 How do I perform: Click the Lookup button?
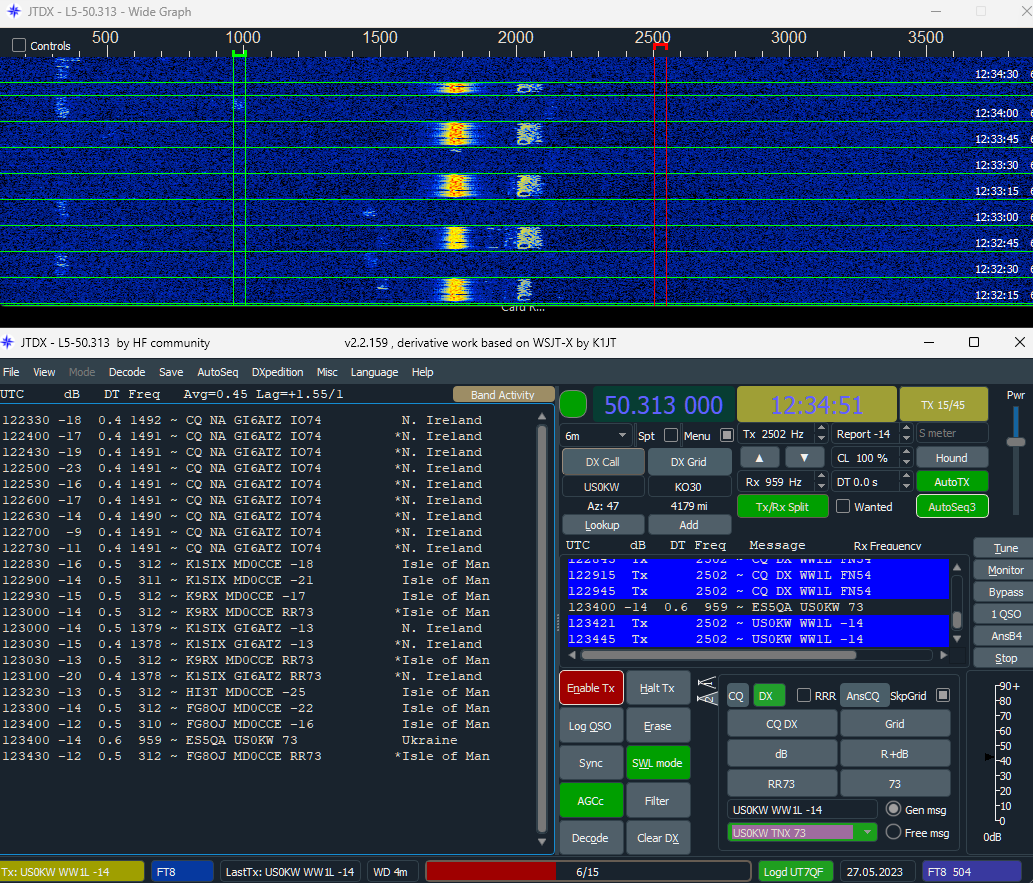601,525
